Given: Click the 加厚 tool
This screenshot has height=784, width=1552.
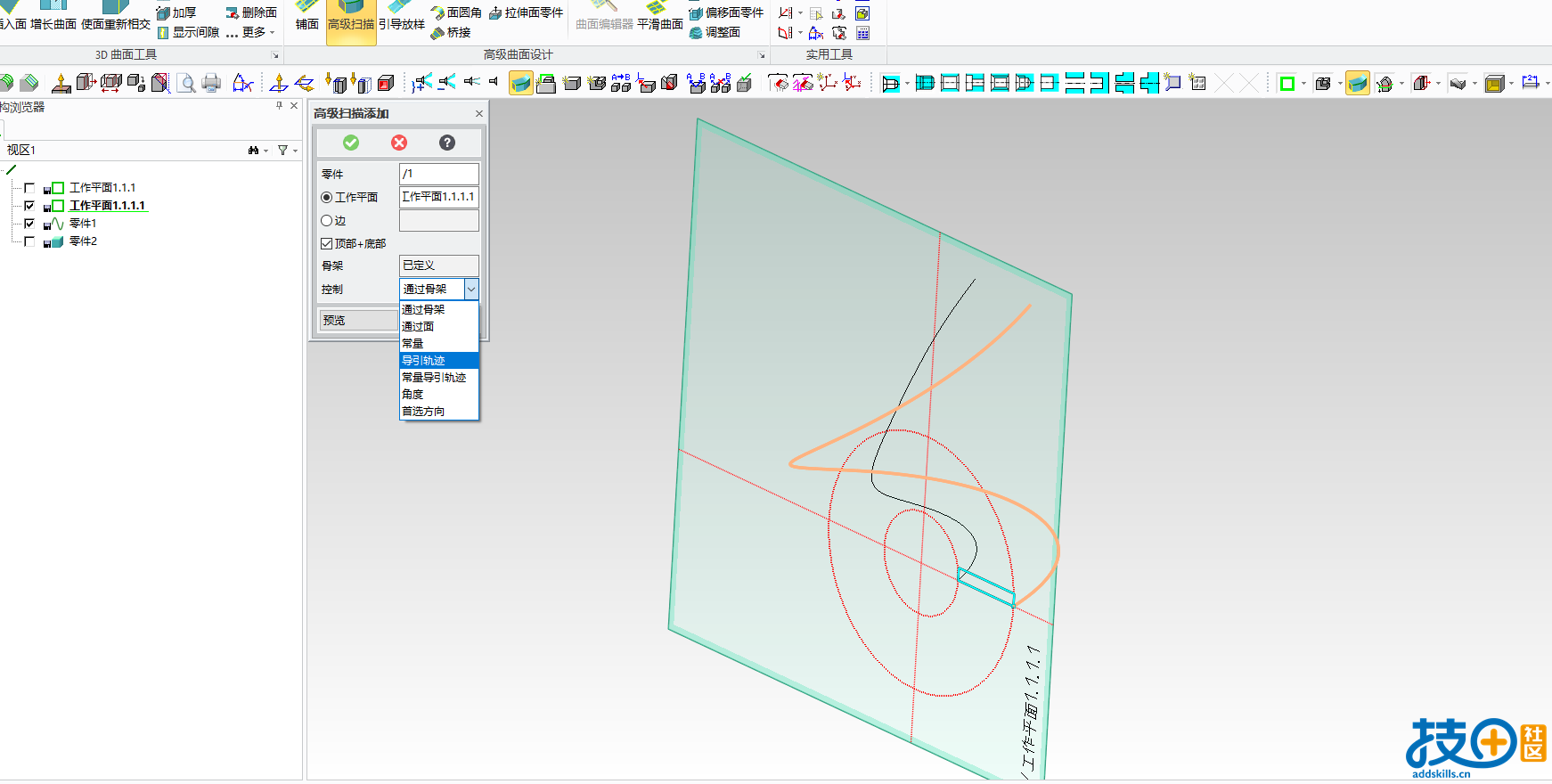Looking at the screenshot, I should 176,12.
